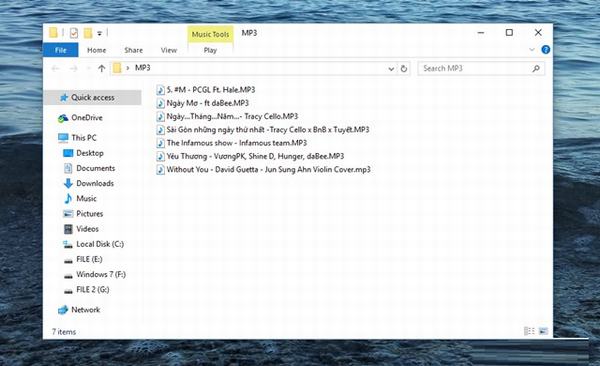Go up one folder level arrow

pyautogui.click(x=101, y=69)
